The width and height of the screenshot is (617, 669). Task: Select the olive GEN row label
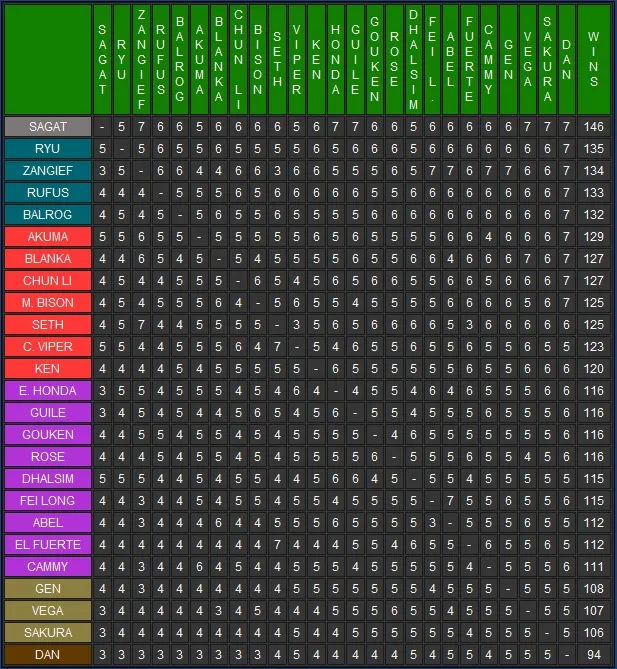pos(48,589)
